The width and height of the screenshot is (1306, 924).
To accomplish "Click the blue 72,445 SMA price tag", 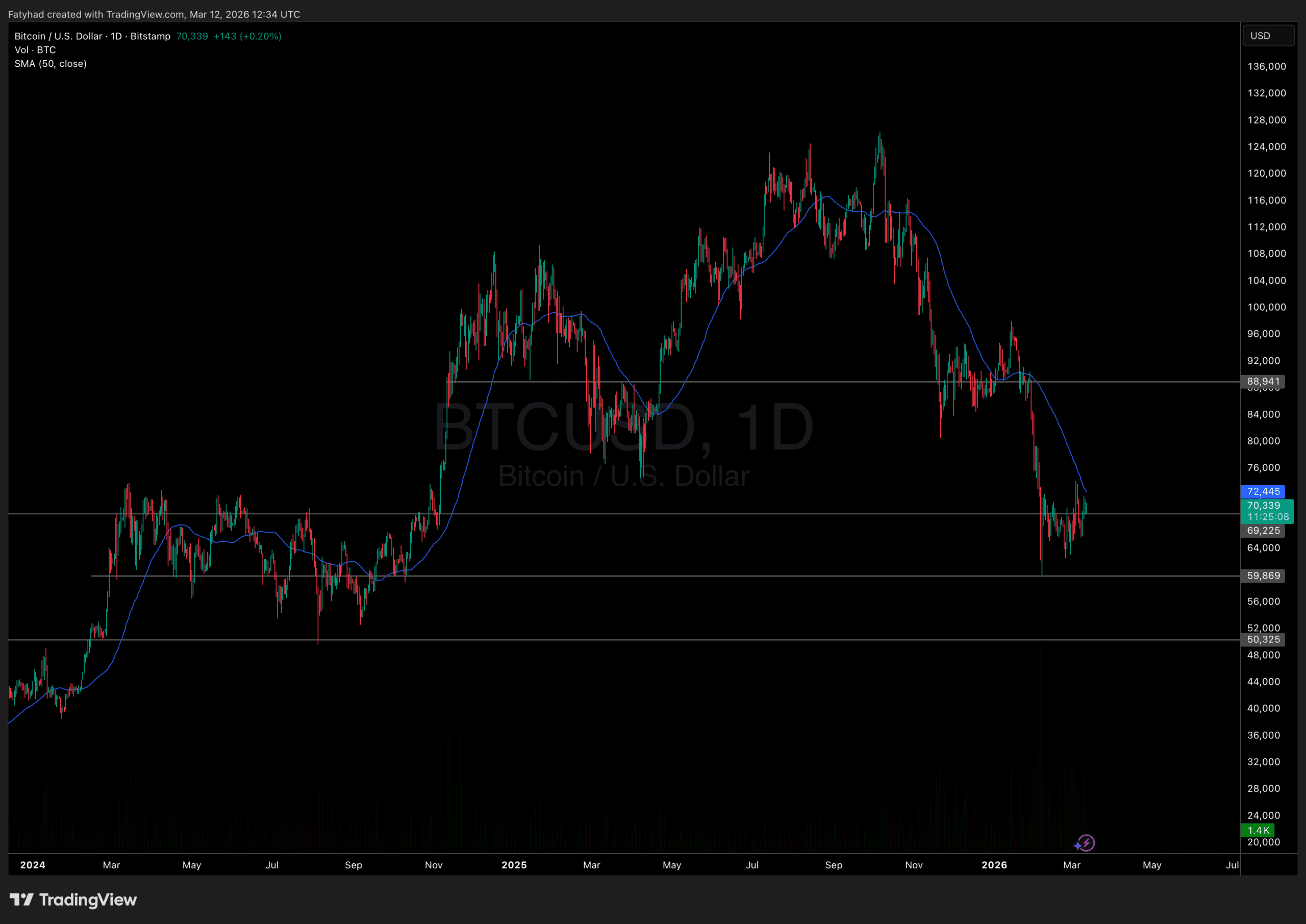I will click(1263, 491).
